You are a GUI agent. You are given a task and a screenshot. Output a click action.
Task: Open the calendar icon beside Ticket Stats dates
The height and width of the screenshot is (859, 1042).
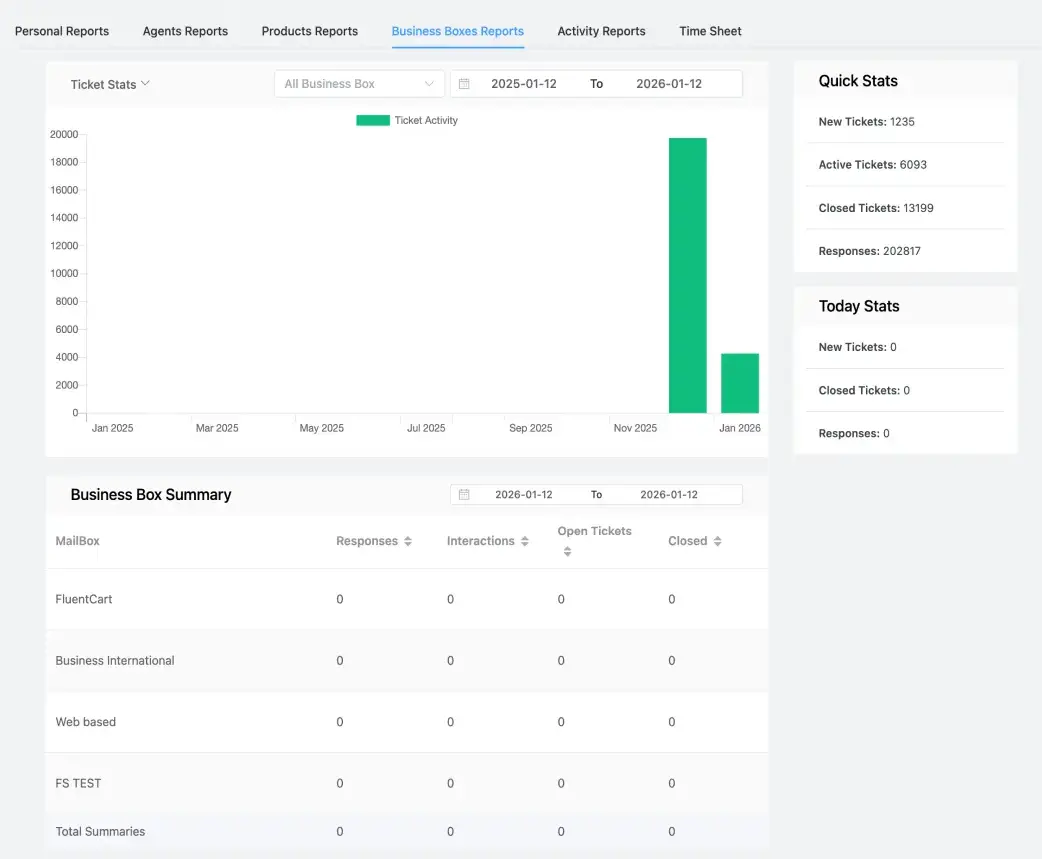pos(464,84)
